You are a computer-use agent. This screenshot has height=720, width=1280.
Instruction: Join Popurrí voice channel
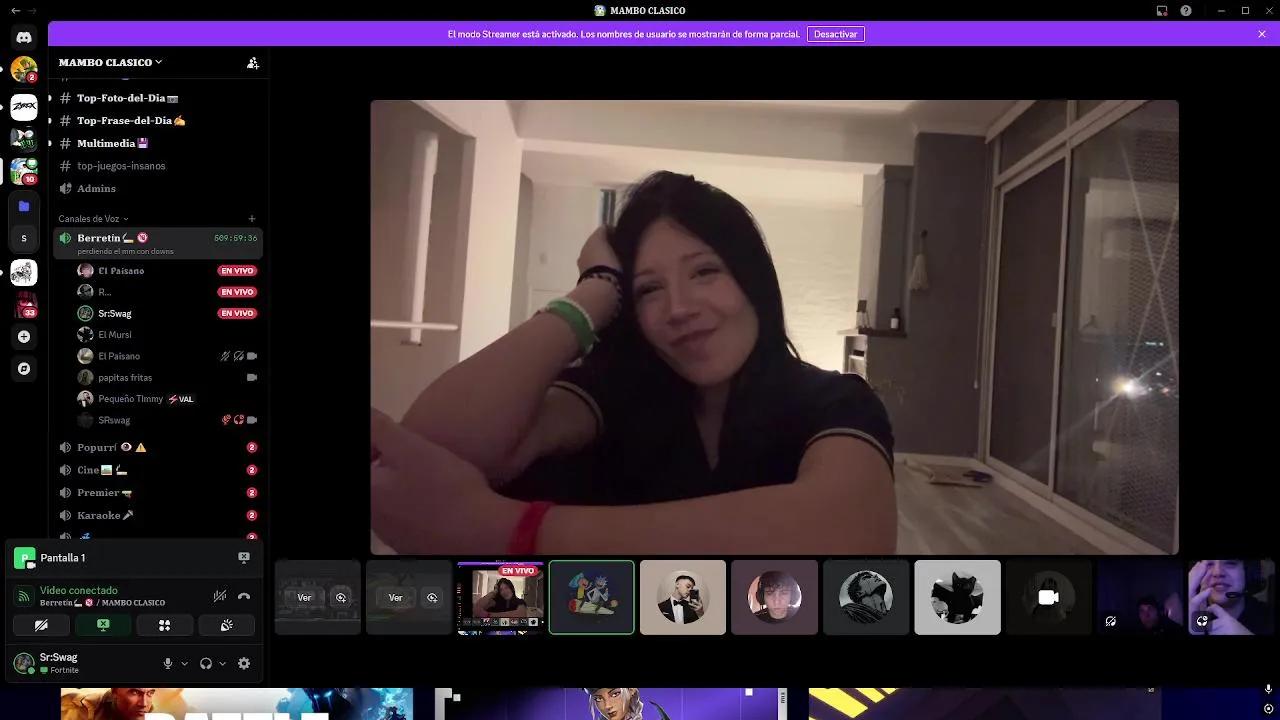coord(158,447)
